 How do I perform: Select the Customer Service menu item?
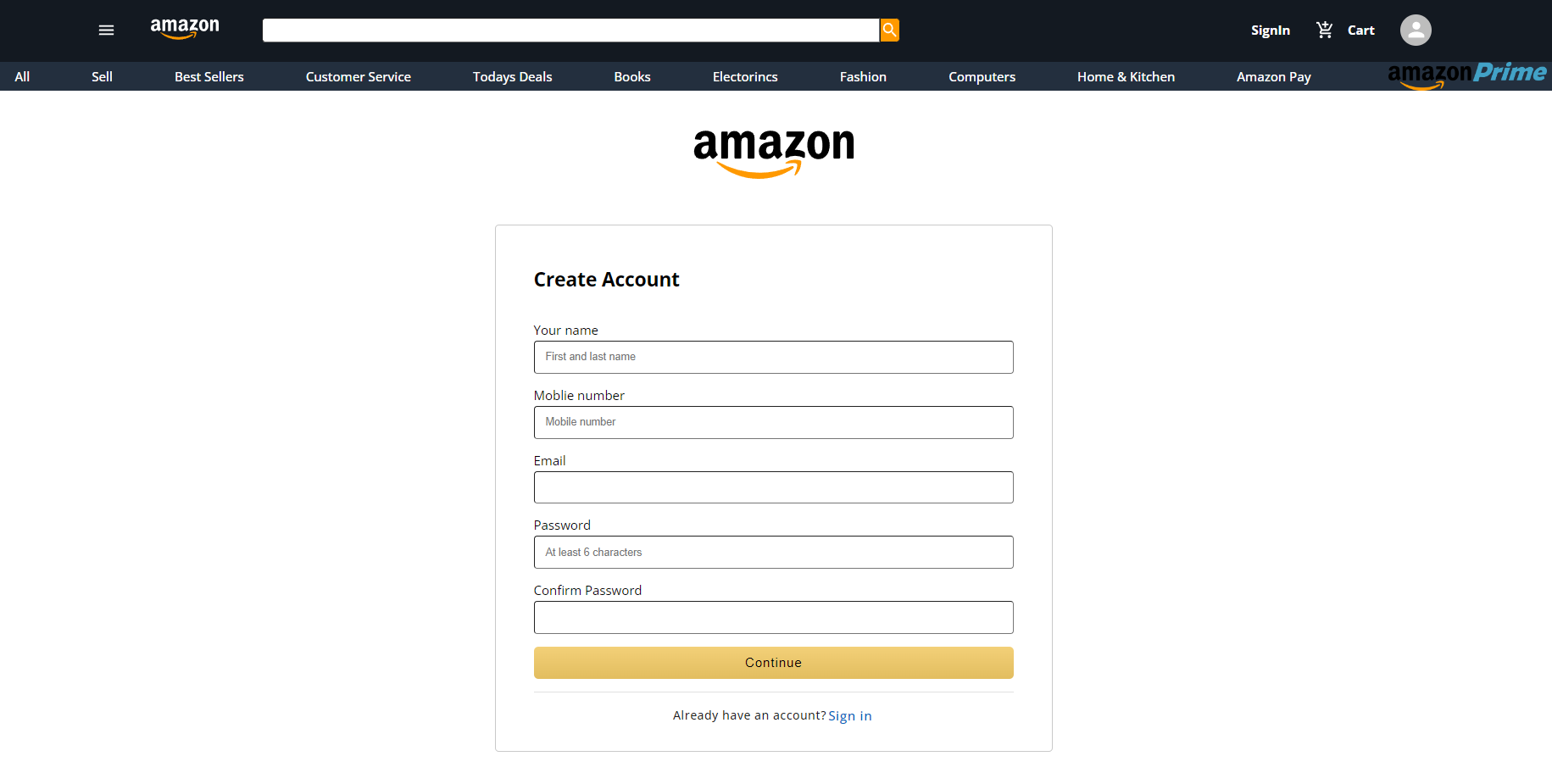pos(359,76)
